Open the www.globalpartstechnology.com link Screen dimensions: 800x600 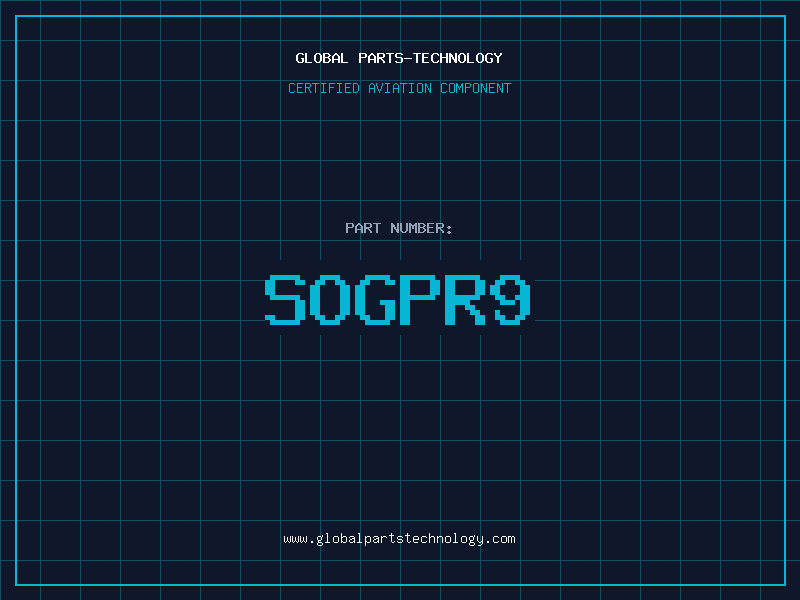pyautogui.click(x=399, y=539)
